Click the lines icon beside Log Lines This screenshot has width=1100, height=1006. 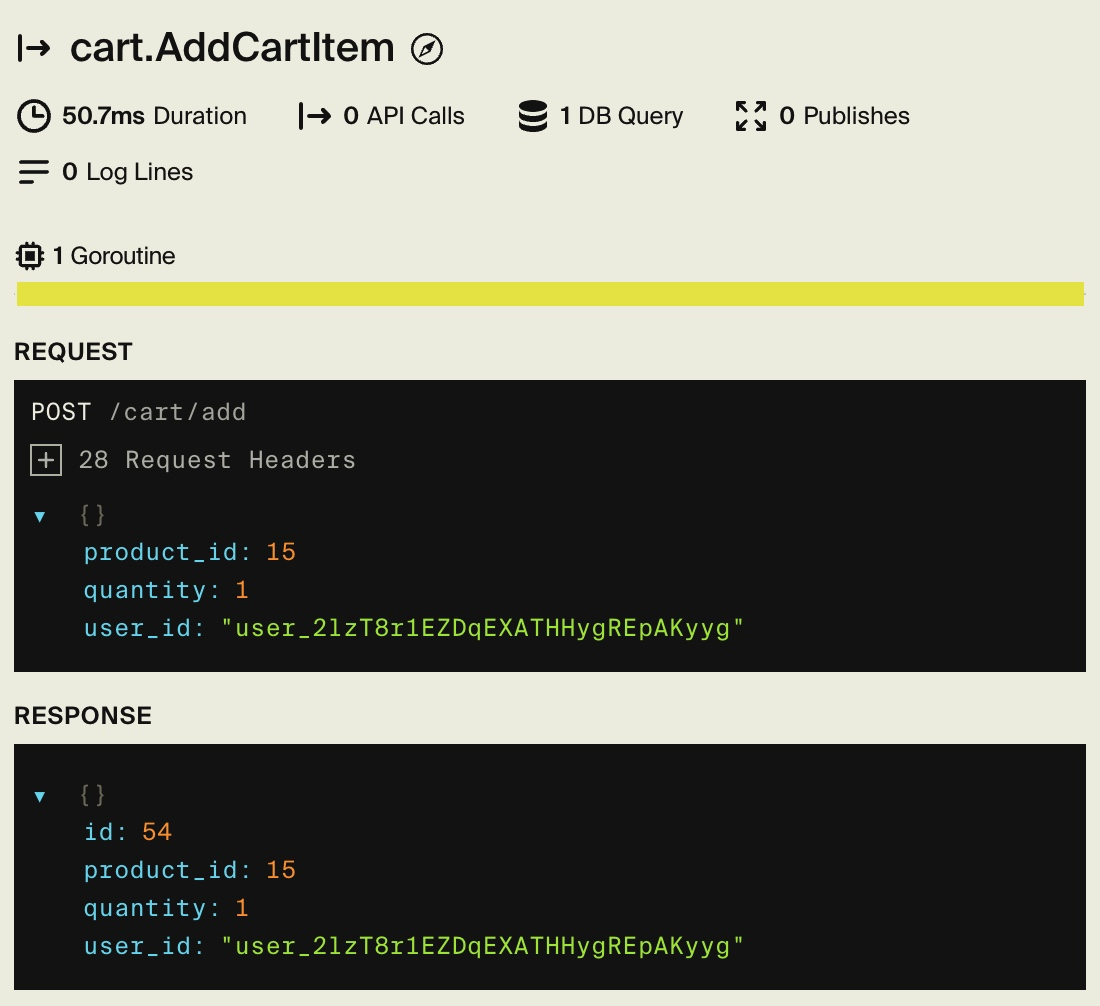(x=34, y=172)
